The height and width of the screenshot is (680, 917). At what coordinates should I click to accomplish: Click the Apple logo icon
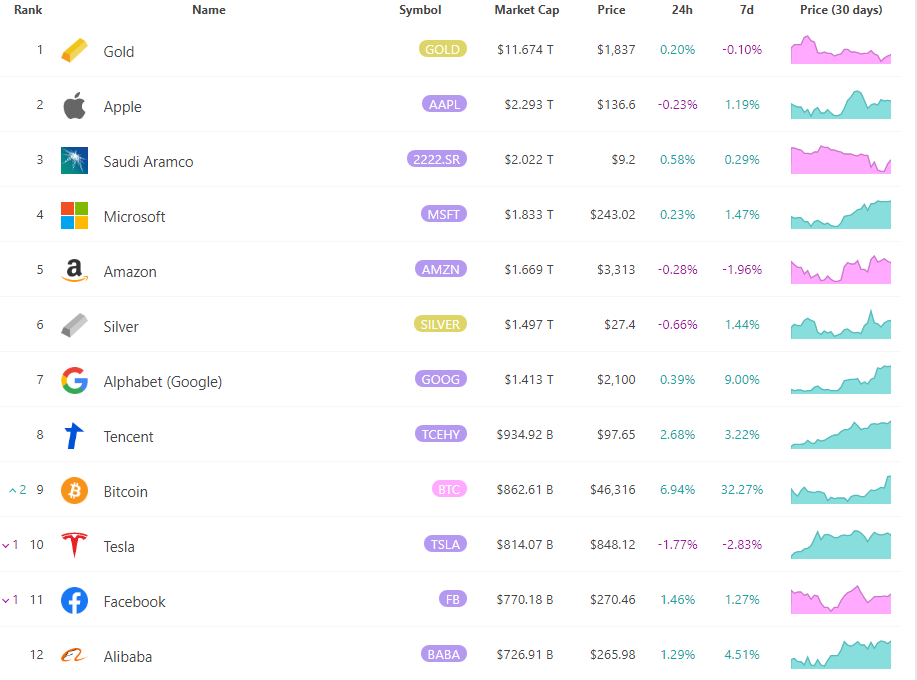click(74, 105)
